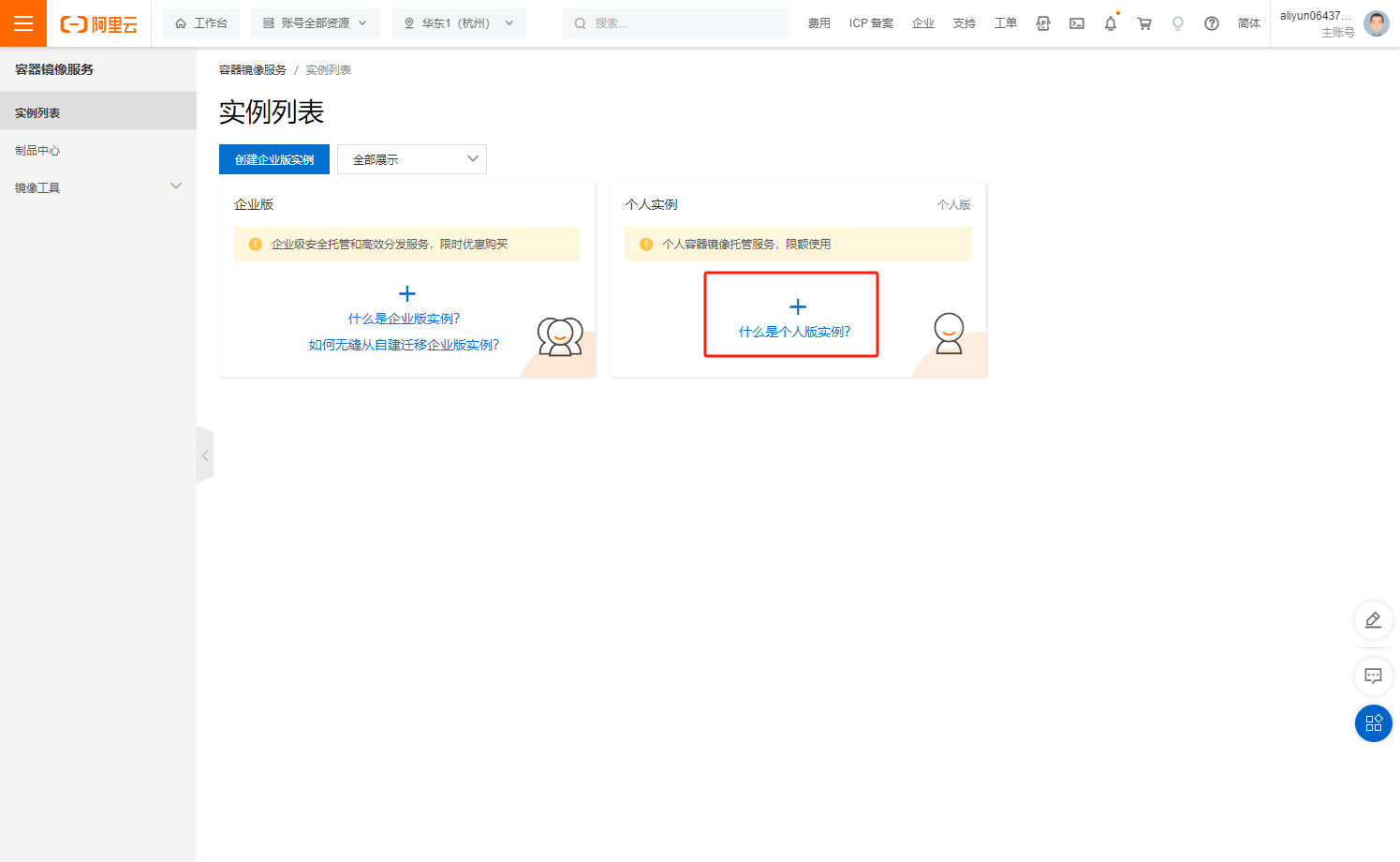
Task: Open the 全部展示 filter dropdown
Action: click(x=411, y=159)
